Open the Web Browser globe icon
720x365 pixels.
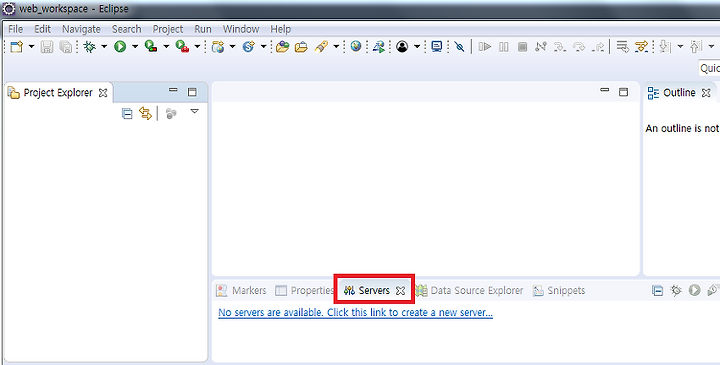pos(356,46)
